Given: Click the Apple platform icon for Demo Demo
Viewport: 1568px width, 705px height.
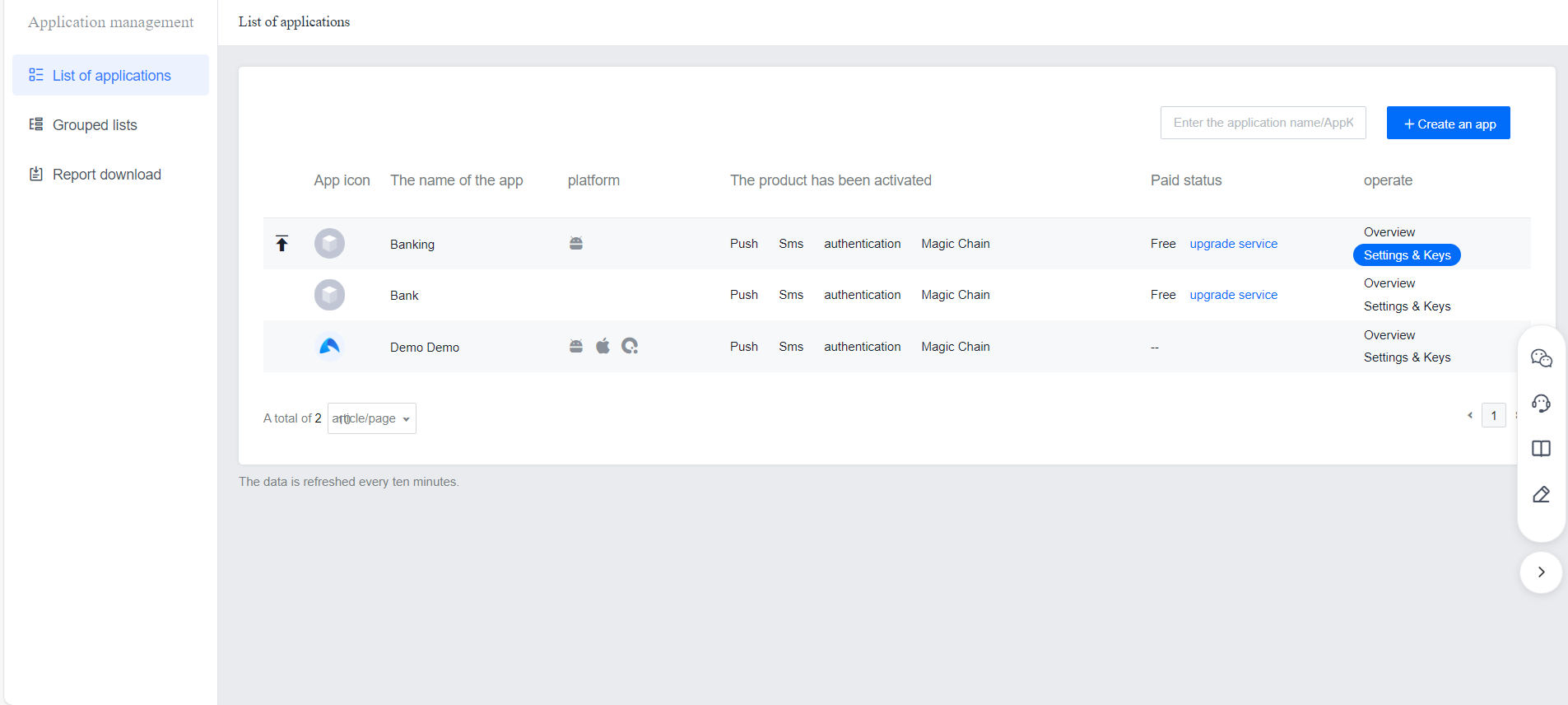Looking at the screenshot, I should (x=603, y=346).
